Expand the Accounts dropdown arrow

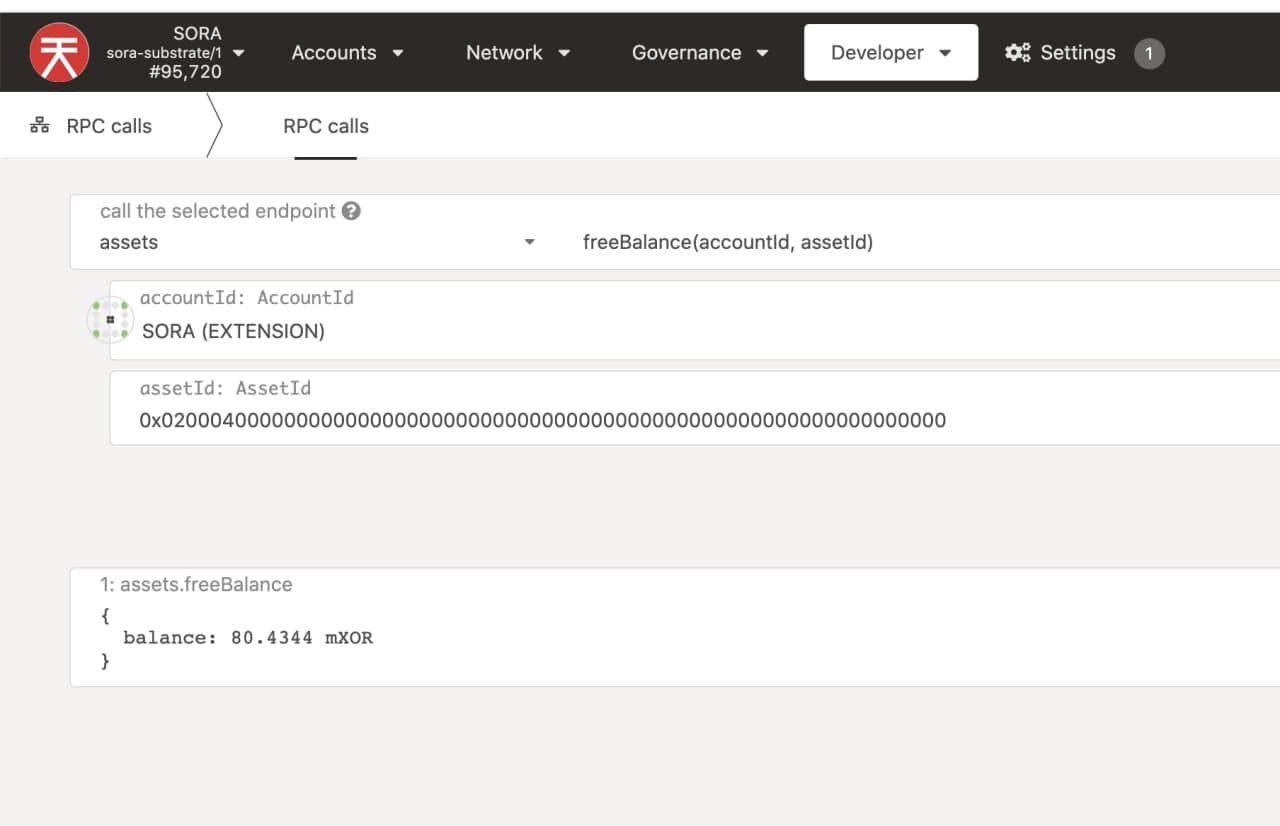[x=398, y=53]
